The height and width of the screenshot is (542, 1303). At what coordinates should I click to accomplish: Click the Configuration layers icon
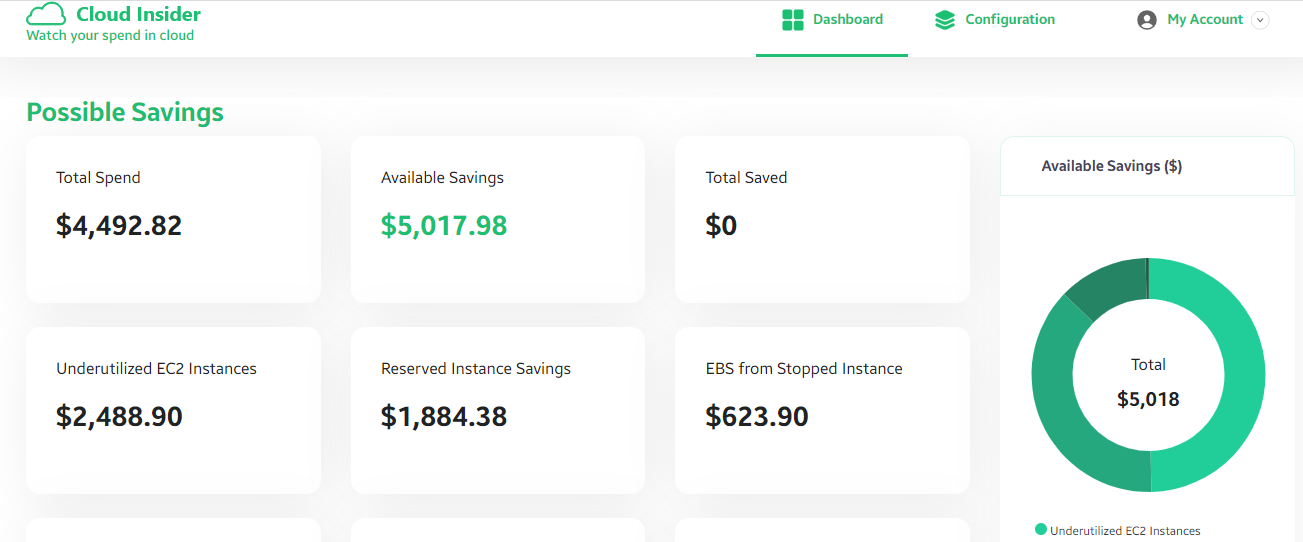(945, 20)
